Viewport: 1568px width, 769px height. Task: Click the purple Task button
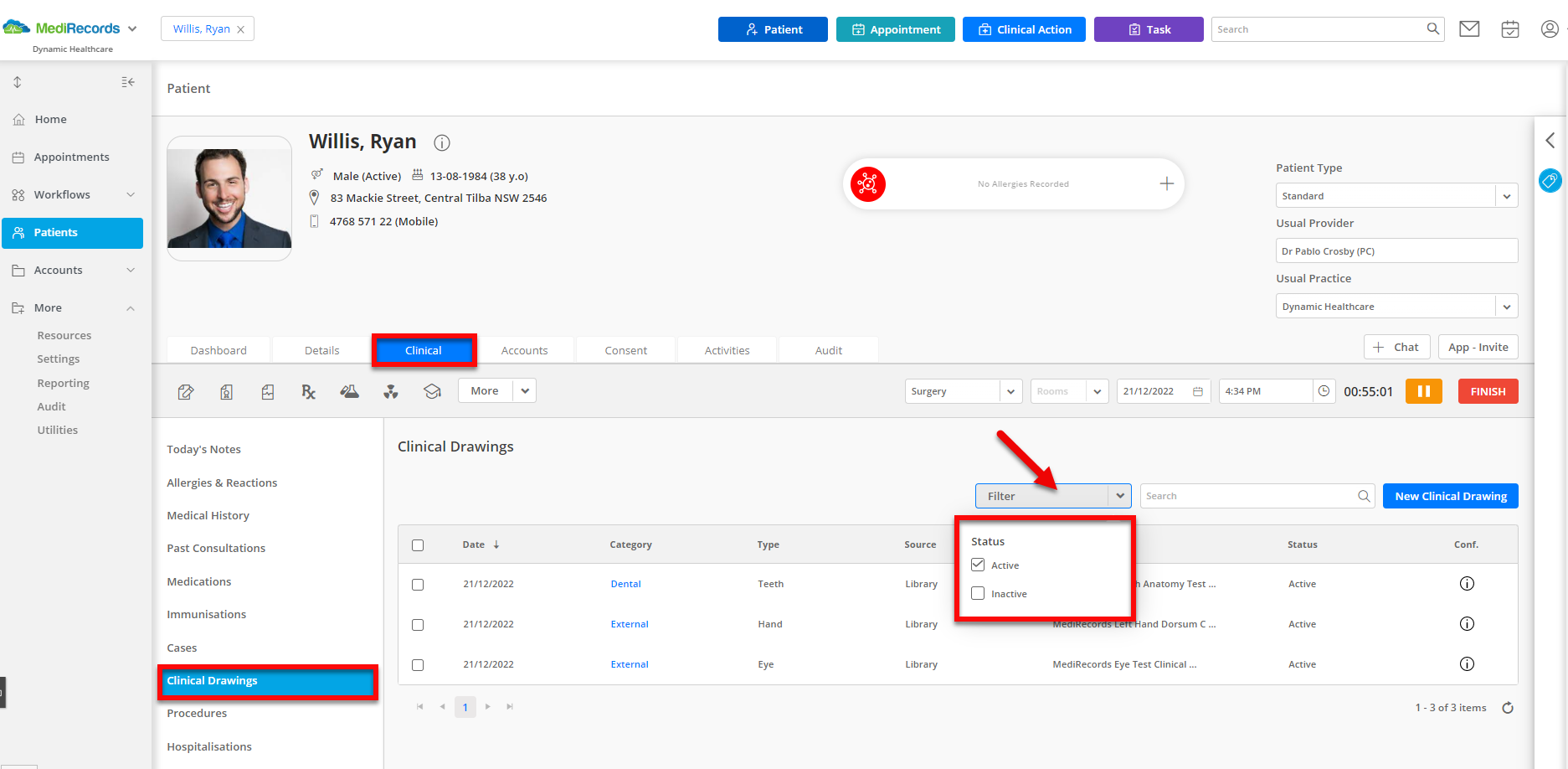[1149, 29]
